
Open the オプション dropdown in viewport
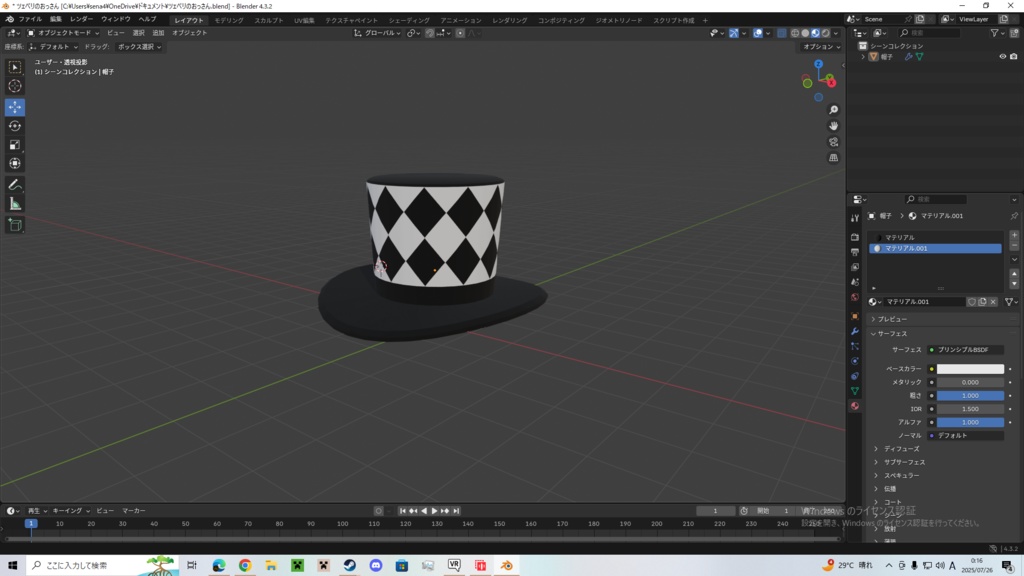click(x=822, y=47)
